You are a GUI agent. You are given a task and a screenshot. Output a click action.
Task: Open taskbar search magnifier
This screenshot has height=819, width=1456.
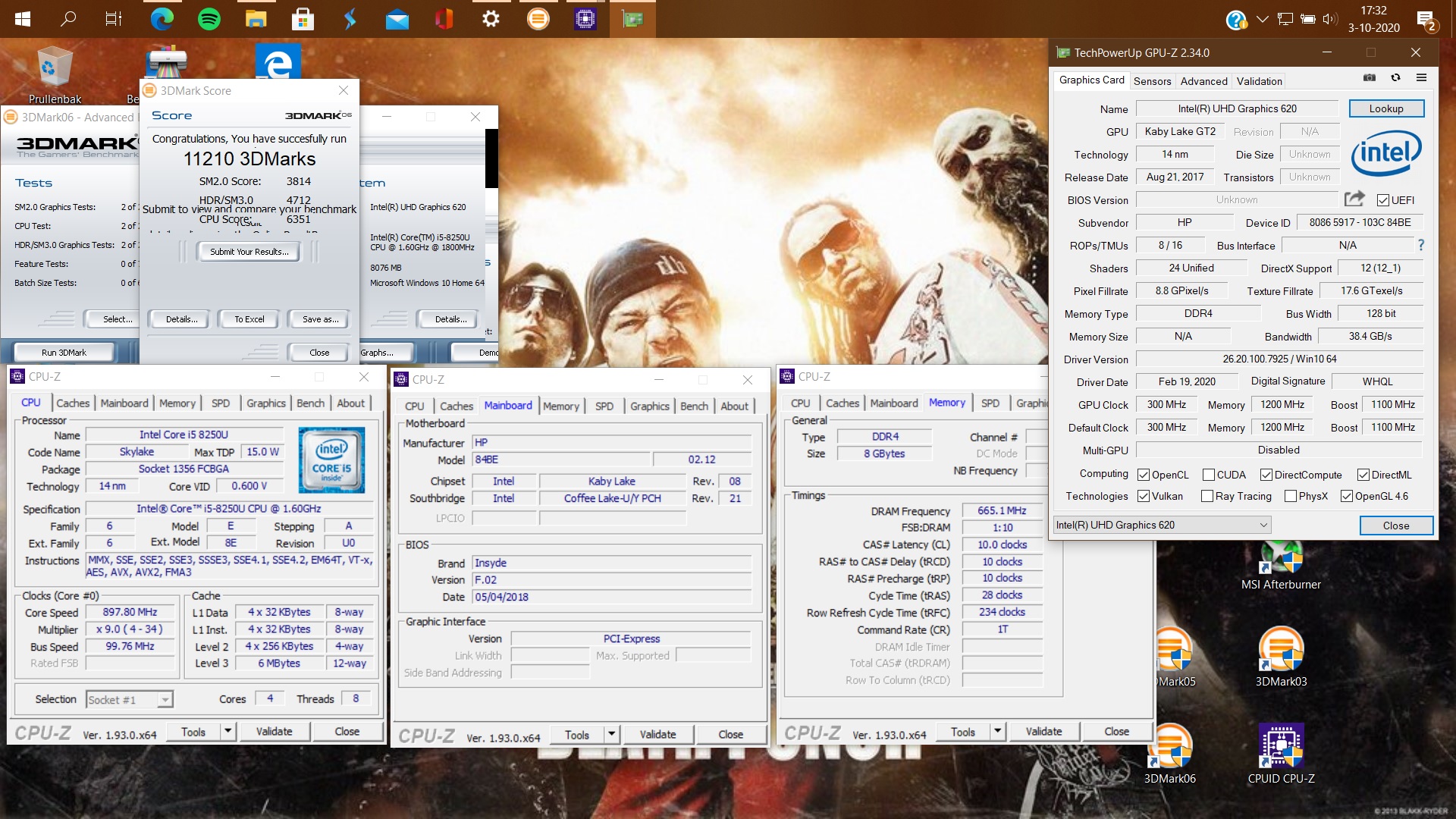click(68, 18)
